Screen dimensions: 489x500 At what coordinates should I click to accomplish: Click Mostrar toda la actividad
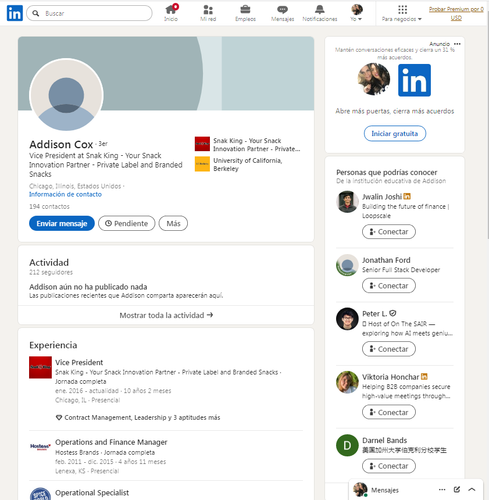click(x=166, y=315)
